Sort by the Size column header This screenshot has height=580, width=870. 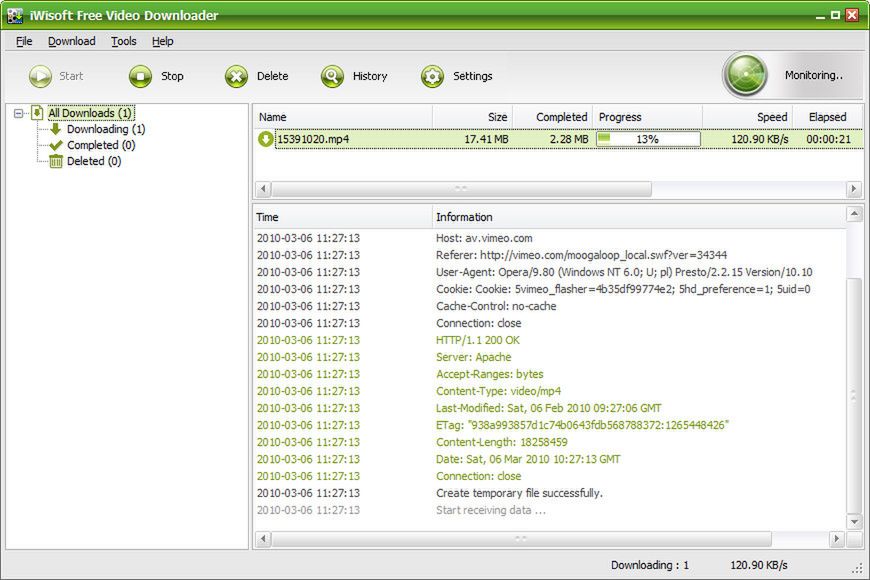472,117
